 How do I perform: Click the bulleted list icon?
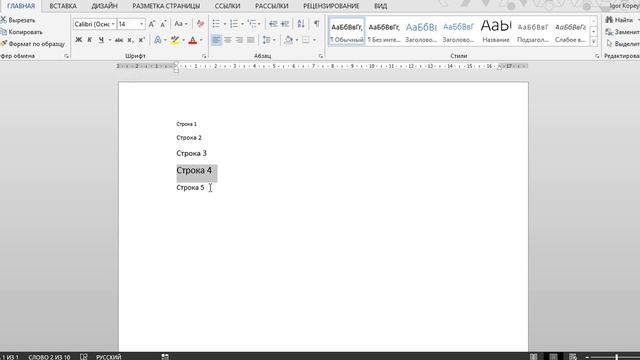tap(216, 24)
